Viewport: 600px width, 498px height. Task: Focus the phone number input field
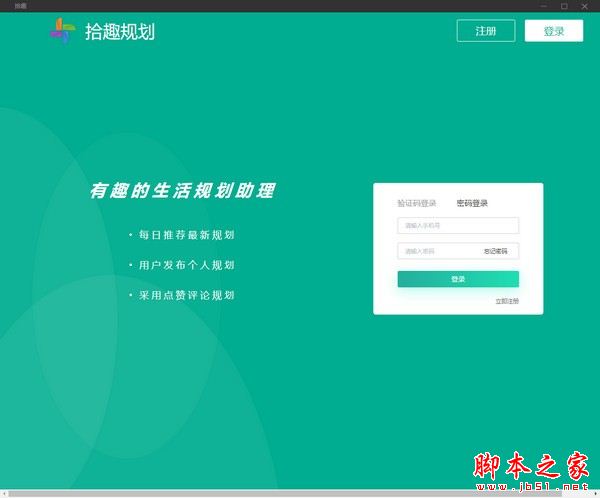pos(458,225)
